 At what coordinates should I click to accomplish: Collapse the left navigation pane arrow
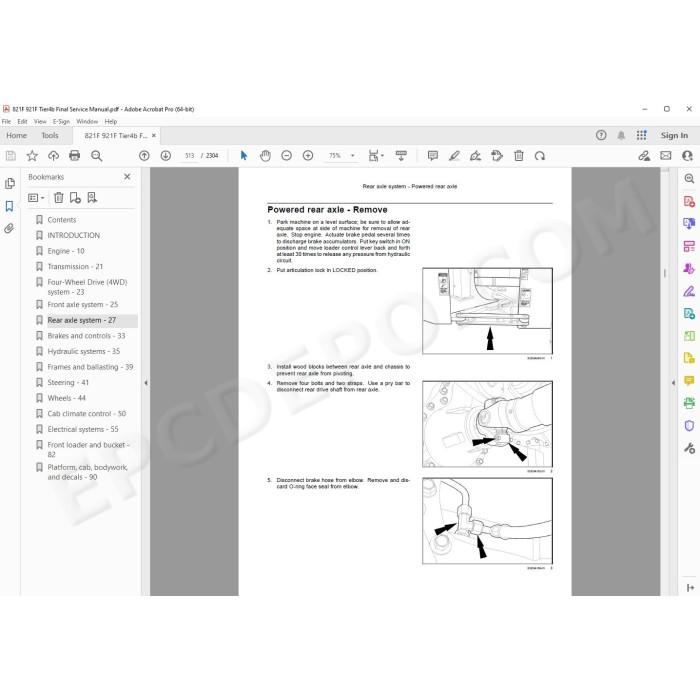tap(146, 383)
